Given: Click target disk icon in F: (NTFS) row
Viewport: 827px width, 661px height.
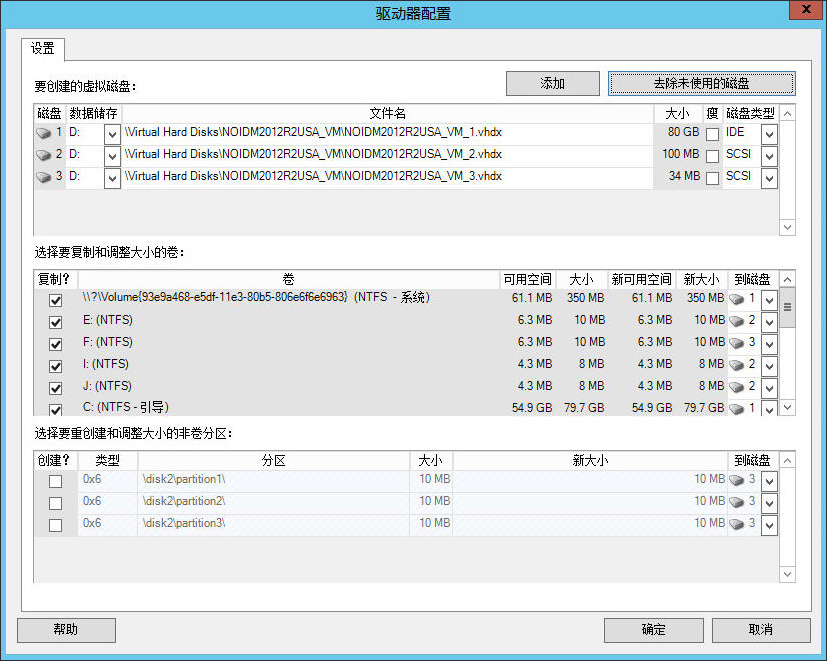Looking at the screenshot, I should coord(738,343).
